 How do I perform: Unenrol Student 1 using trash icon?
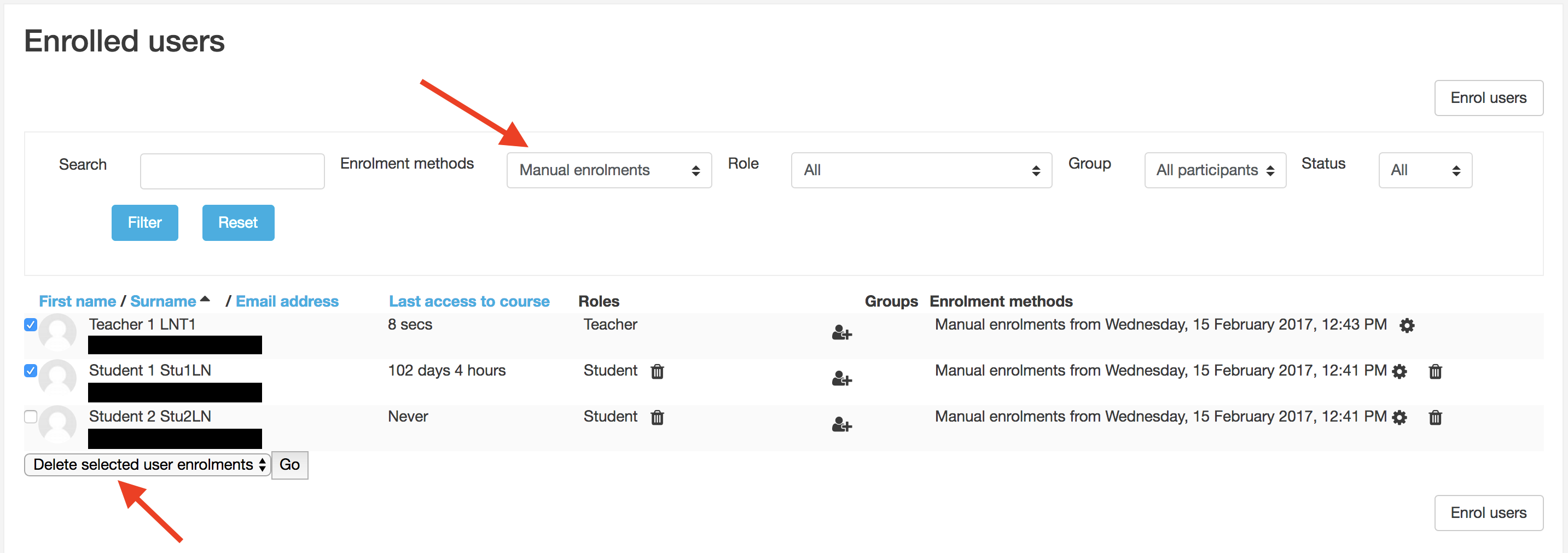point(1435,371)
